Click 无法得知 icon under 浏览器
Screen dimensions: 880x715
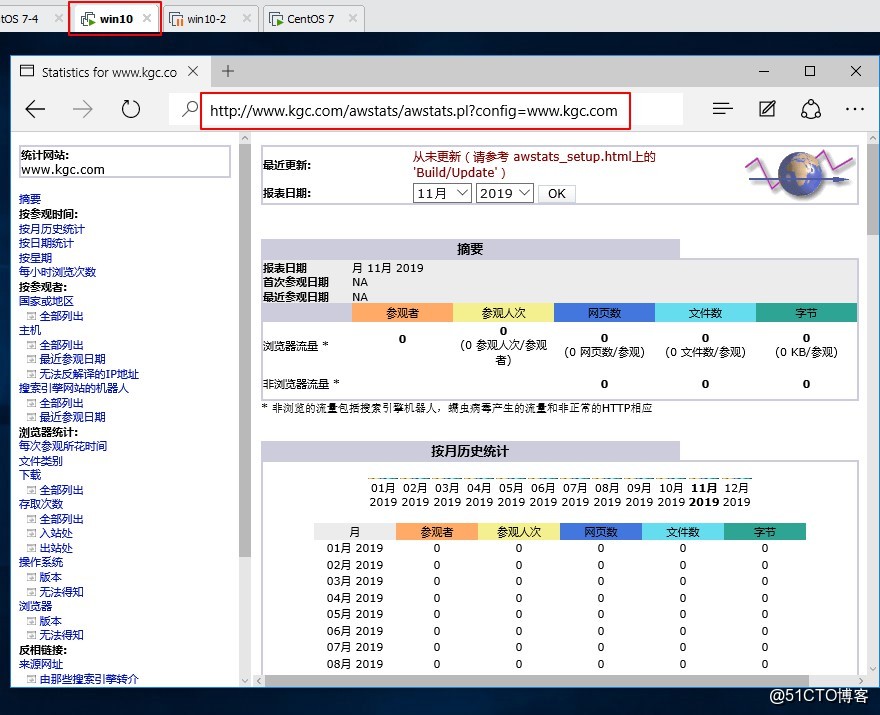[31, 635]
